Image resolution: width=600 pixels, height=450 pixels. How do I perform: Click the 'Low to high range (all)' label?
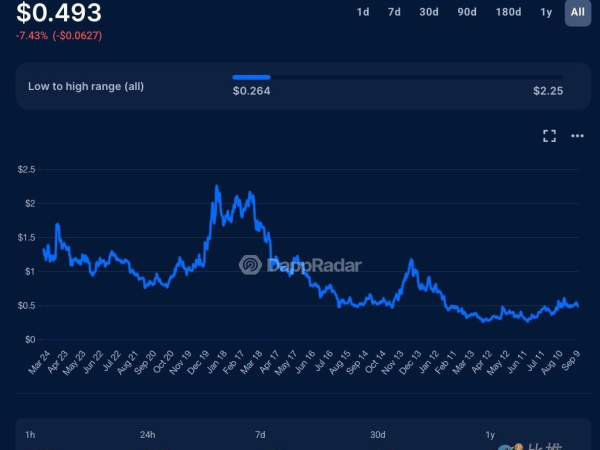86,86
